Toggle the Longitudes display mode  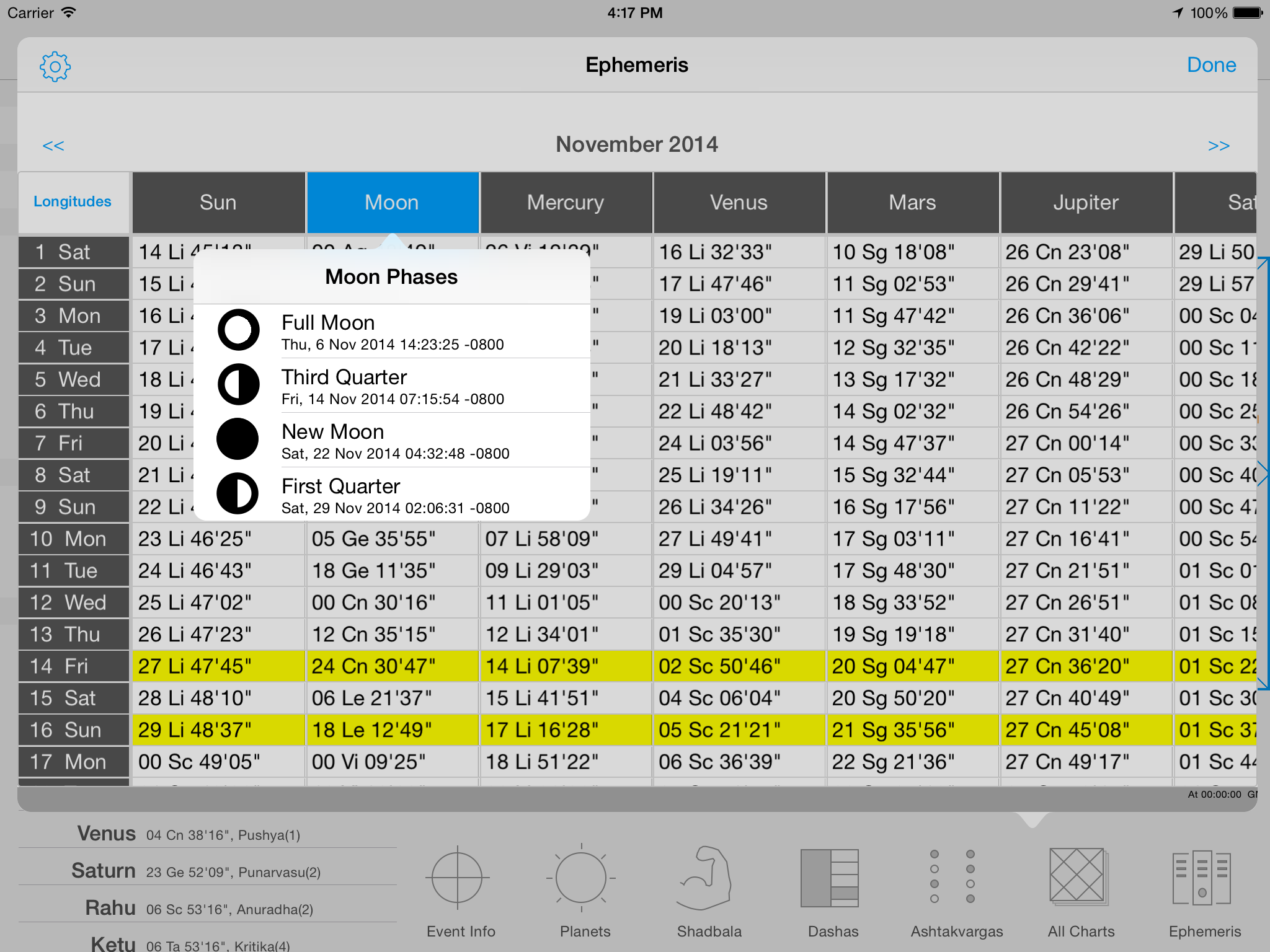coord(73,202)
